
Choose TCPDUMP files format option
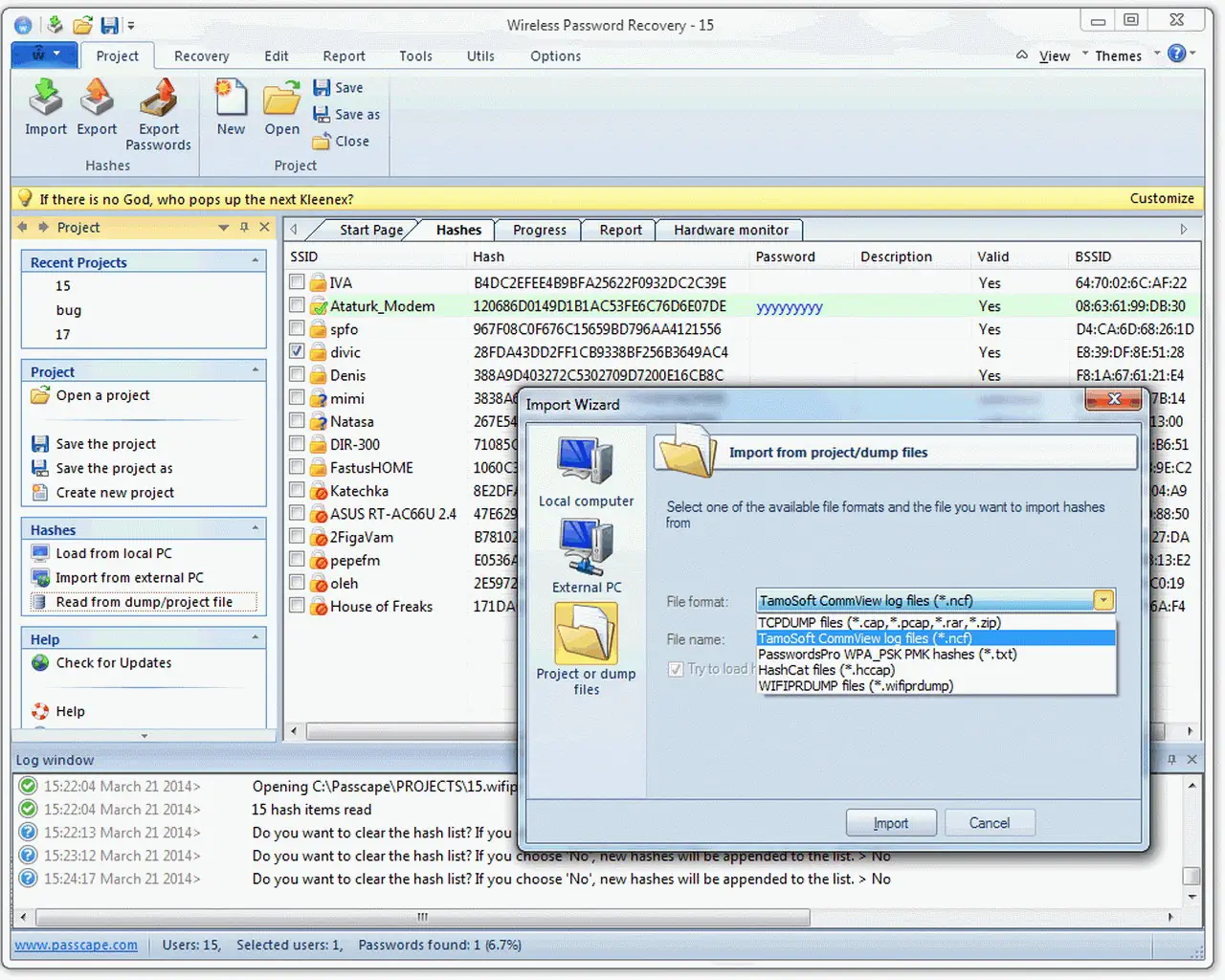[936, 622]
